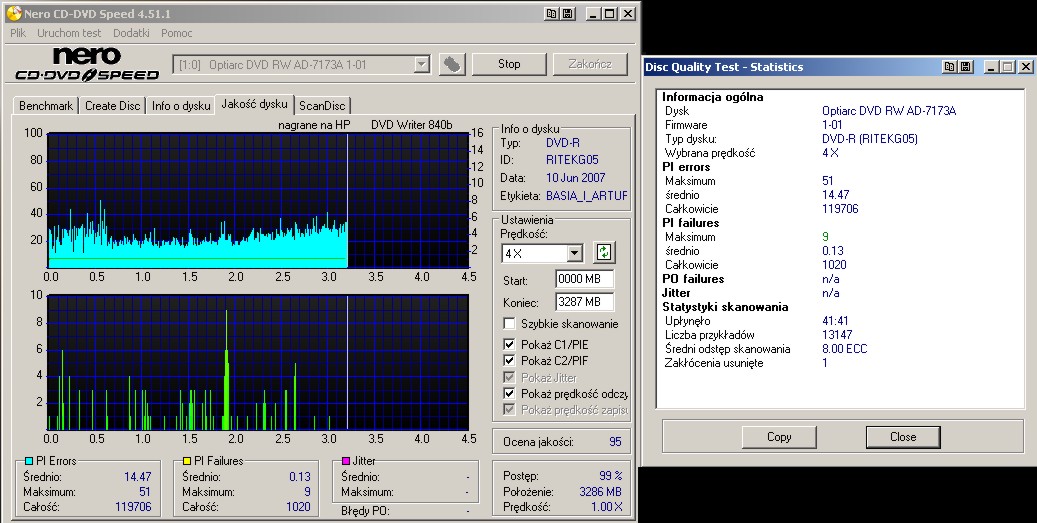Image resolution: width=1037 pixels, height=523 pixels.
Task: Click the cyan PI Errors color swatch
Action: pos(28,461)
